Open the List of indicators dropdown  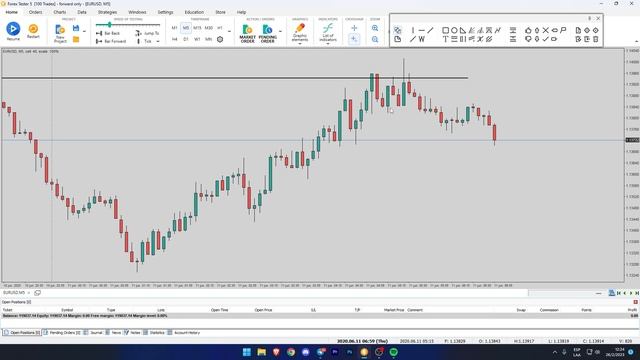(328, 33)
